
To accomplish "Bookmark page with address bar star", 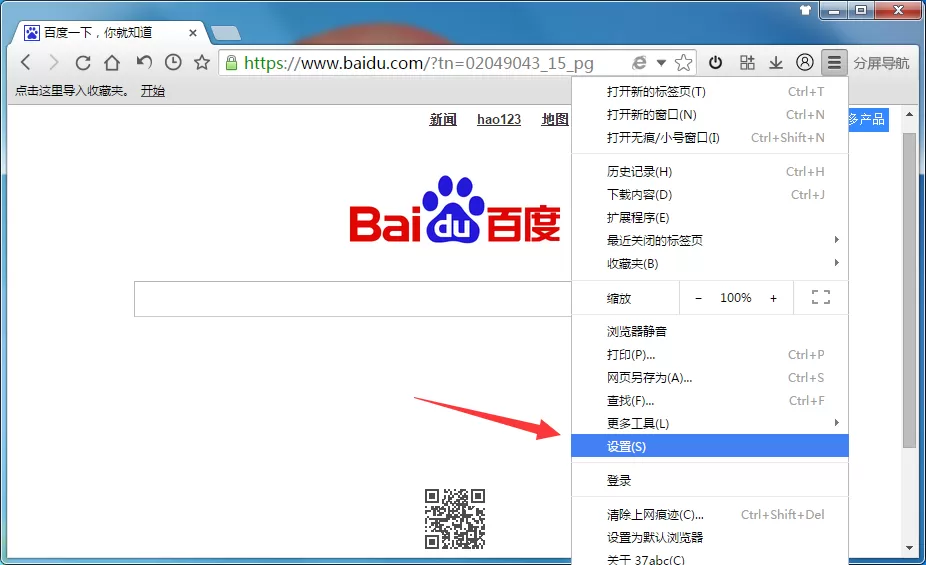I will [683, 62].
